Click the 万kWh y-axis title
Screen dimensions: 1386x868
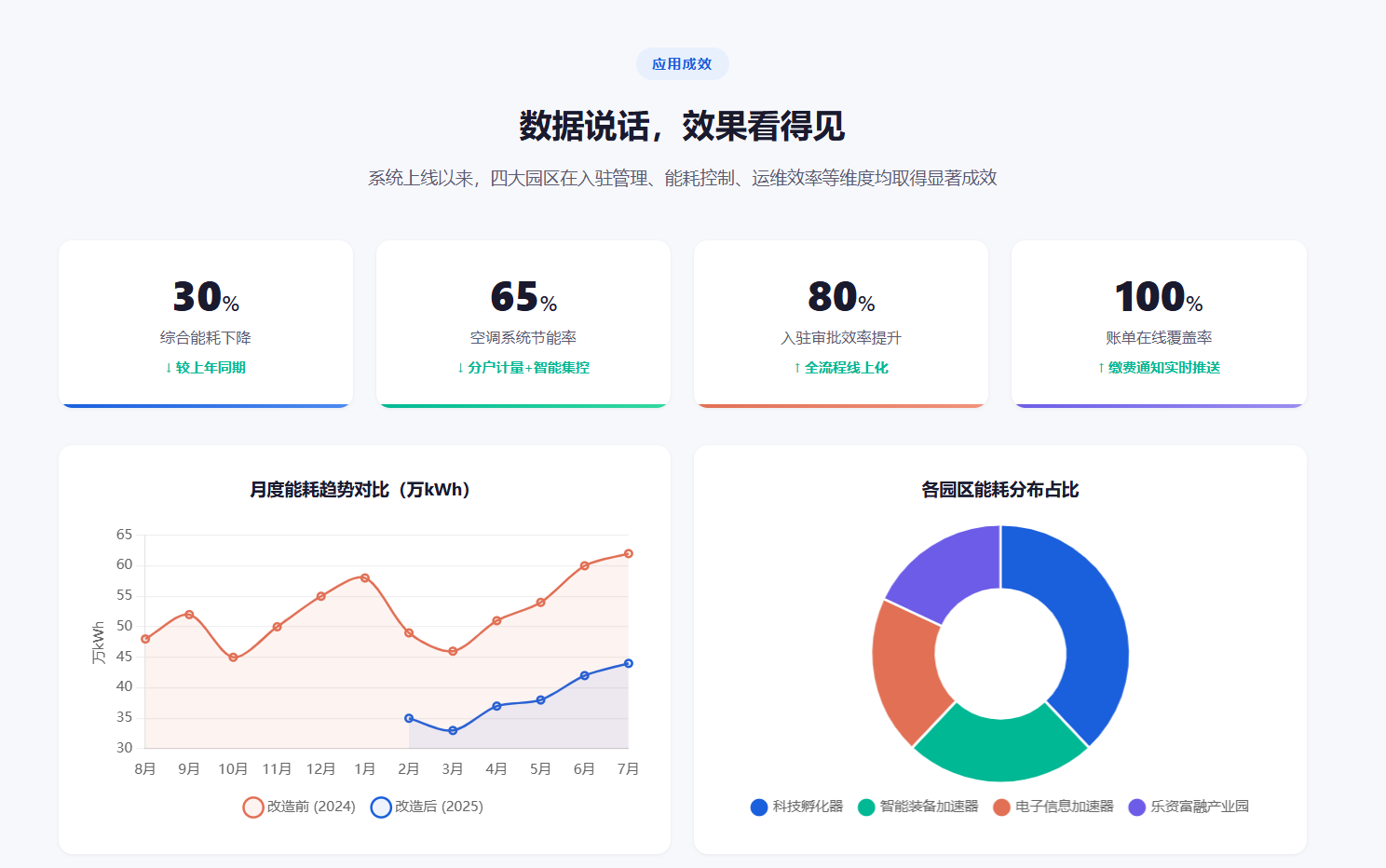pos(98,643)
